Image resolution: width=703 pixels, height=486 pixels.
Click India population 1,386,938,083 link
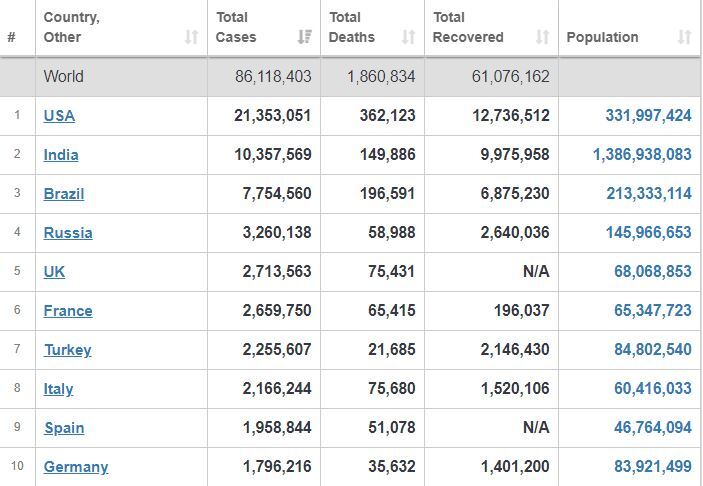click(x=642, y=155)
